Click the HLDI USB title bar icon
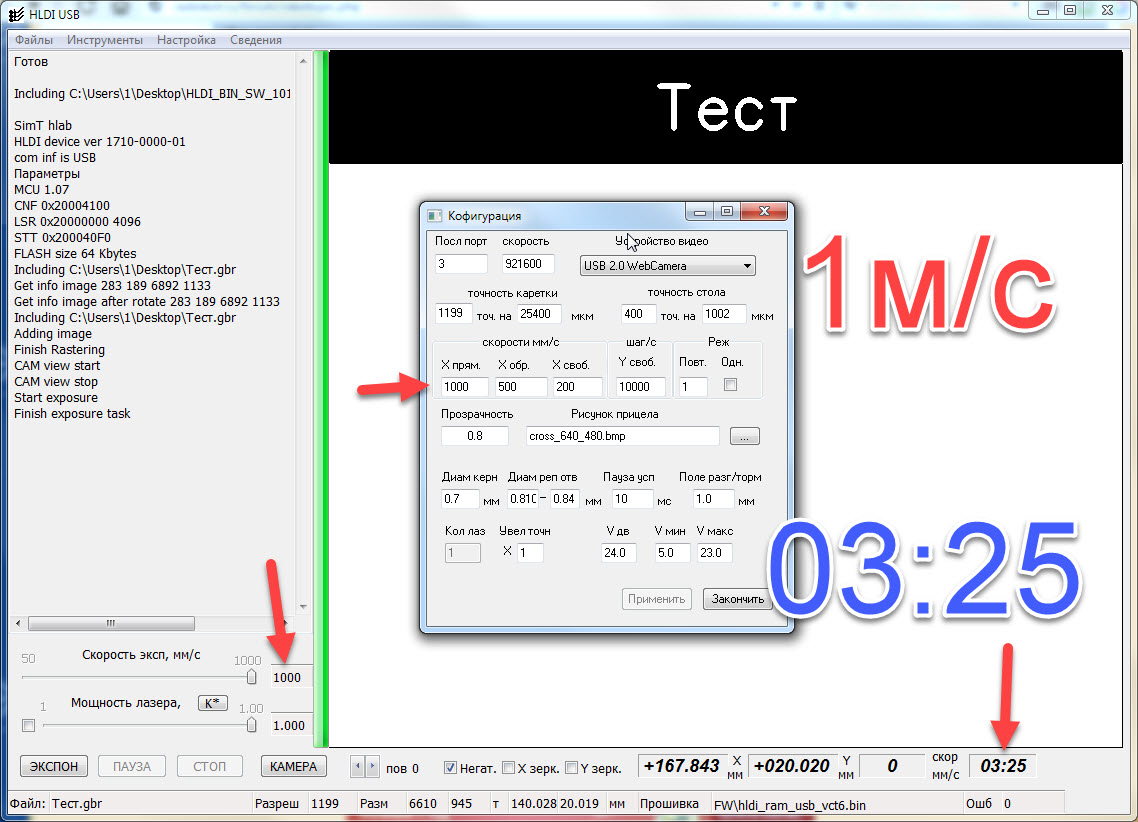Image resolution: width=1138 pixels, height=822 pixels. click(16, 15)
